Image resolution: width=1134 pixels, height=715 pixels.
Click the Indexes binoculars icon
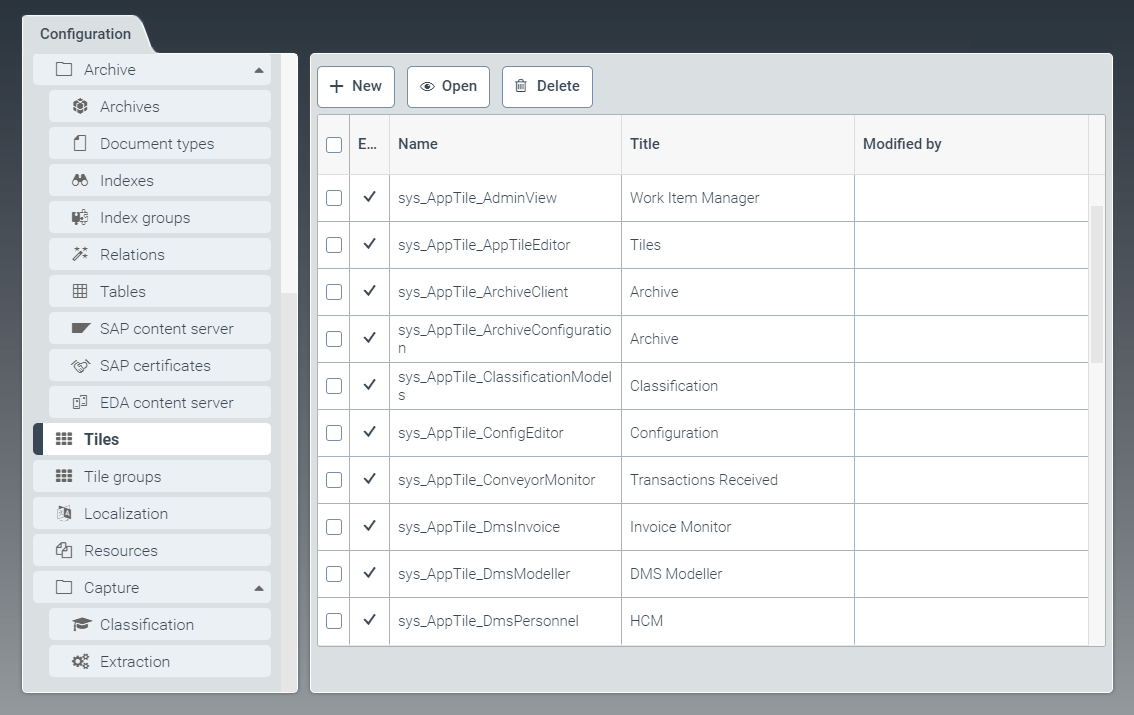(80, 181)
